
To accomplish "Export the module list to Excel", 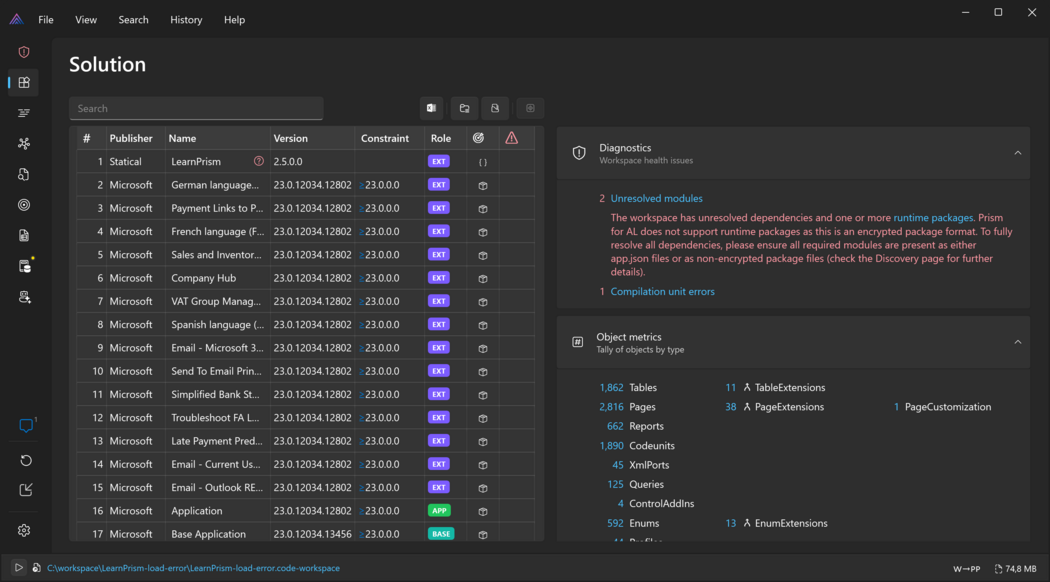I will pyautogui.click(x=431, y=108).
